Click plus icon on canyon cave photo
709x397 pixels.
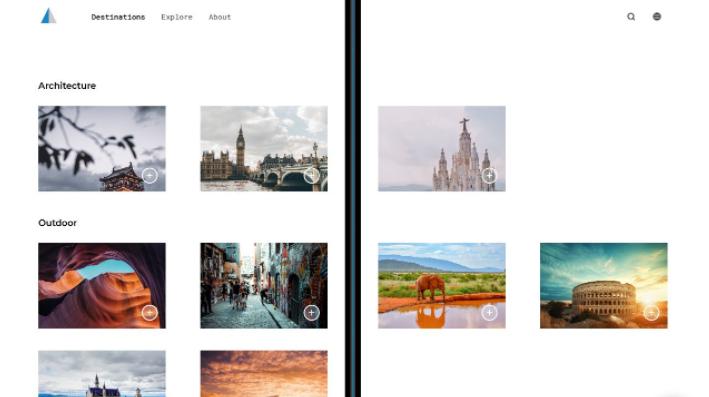150,312
